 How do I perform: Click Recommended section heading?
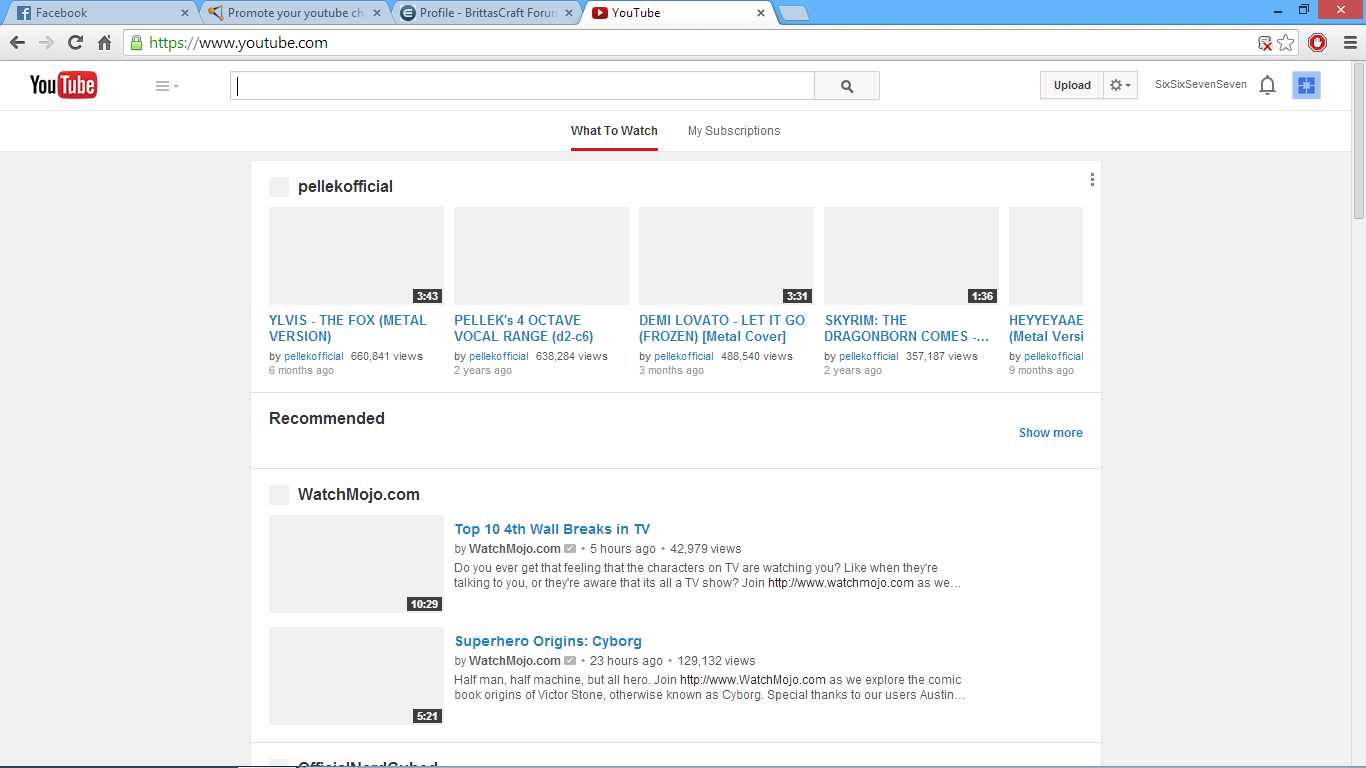(327, 419)
